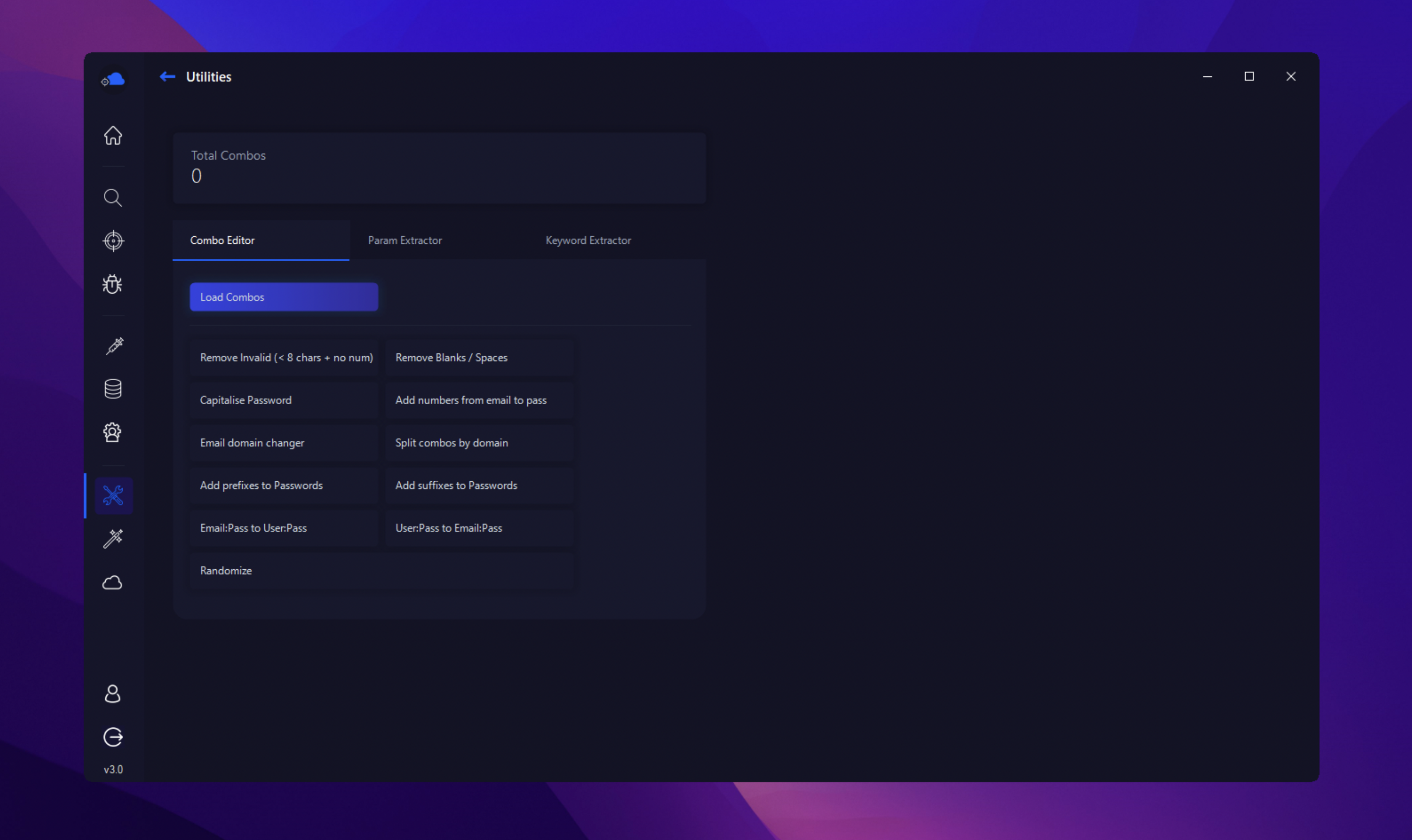Select the magic wand sidebar icon
Image resolution: width=1412 pixels, height=840 pixels.
coord(113,538)
